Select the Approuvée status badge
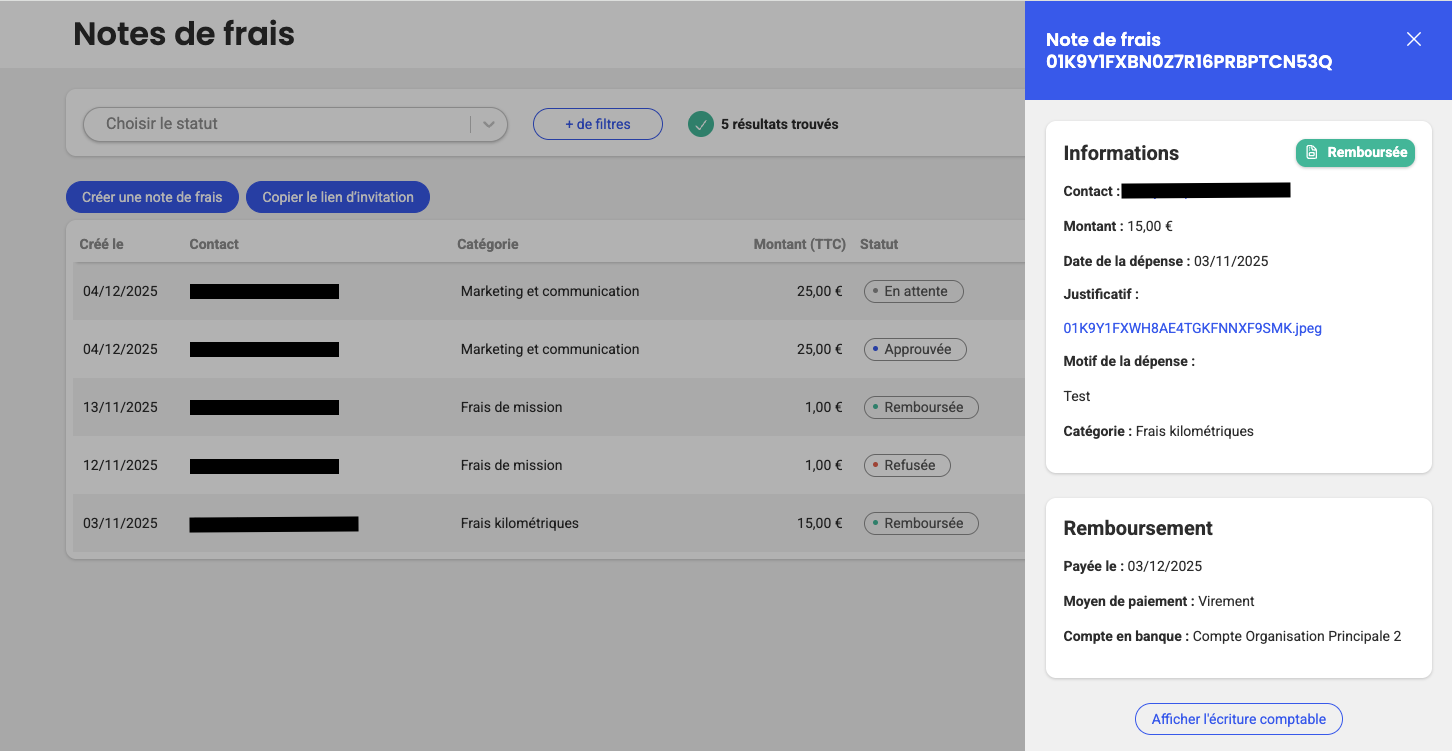Screen dimensions: 1452x751 tap(914, 349)
